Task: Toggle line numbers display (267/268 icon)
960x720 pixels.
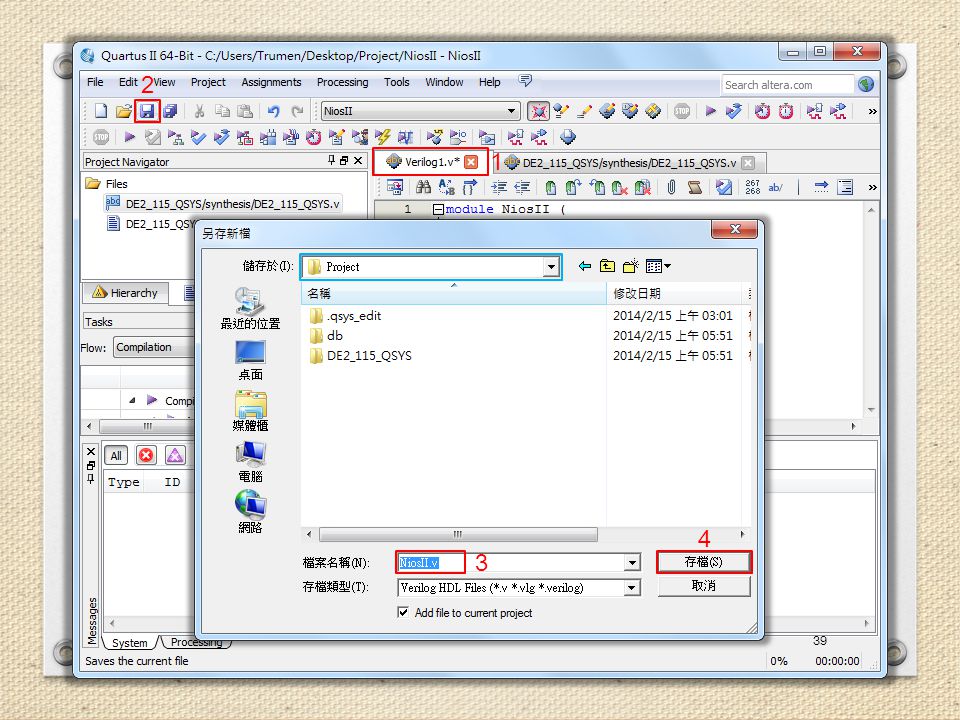Action: [x=752, y=187]
